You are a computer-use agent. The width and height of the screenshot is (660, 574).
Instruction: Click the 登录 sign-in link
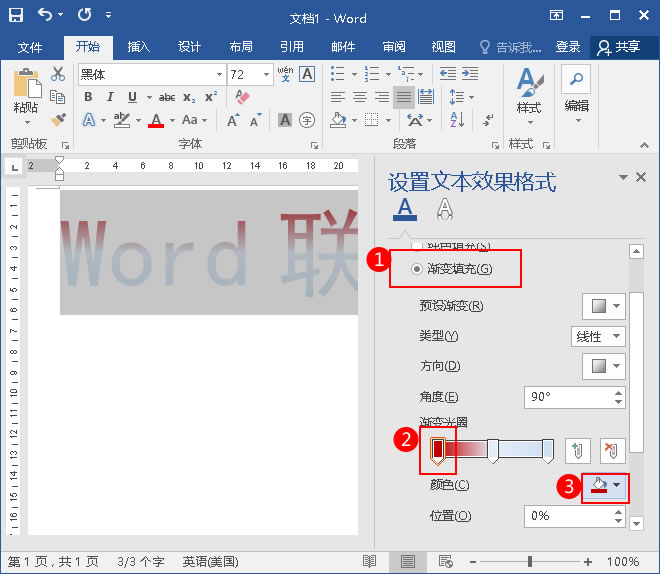tap(567, 47)
